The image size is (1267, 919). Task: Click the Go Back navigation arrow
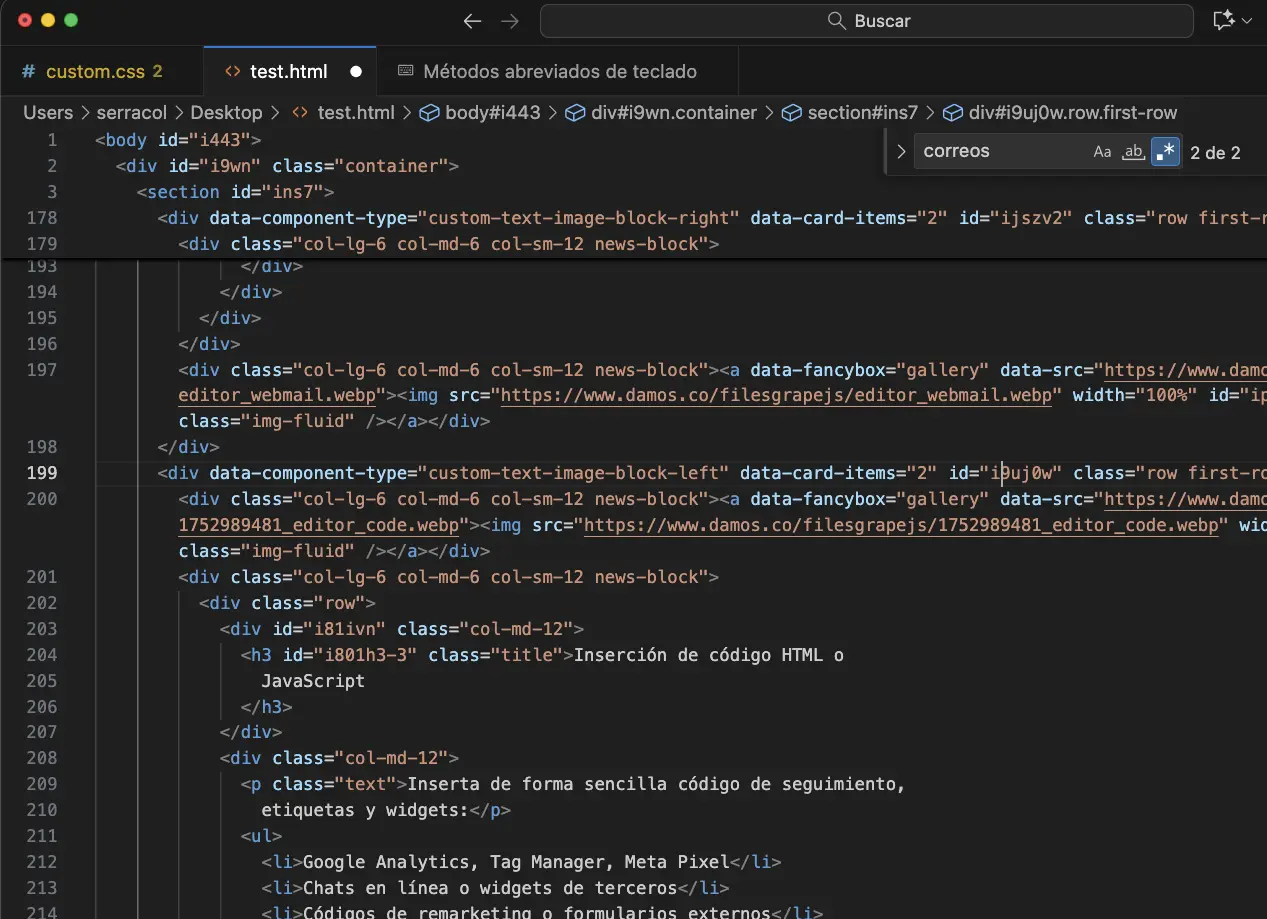pyautogui.click(x=473, y=21)
